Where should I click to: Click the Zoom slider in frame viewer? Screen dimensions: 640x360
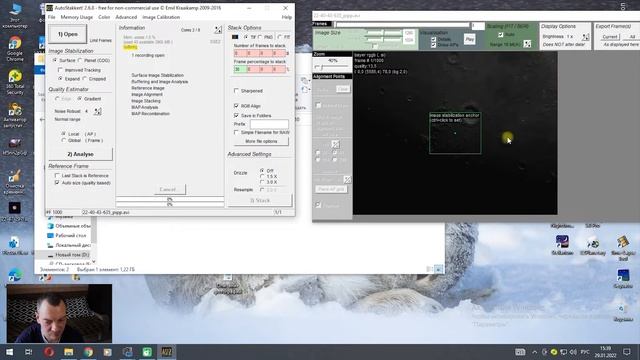coord(332,67)
